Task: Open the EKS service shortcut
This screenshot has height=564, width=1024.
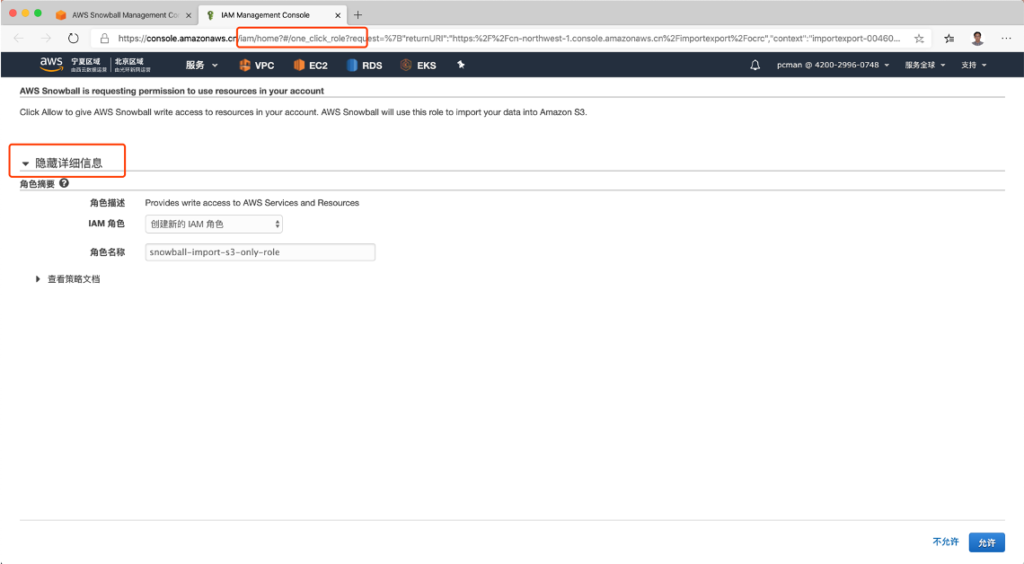Action: point(418,65)
